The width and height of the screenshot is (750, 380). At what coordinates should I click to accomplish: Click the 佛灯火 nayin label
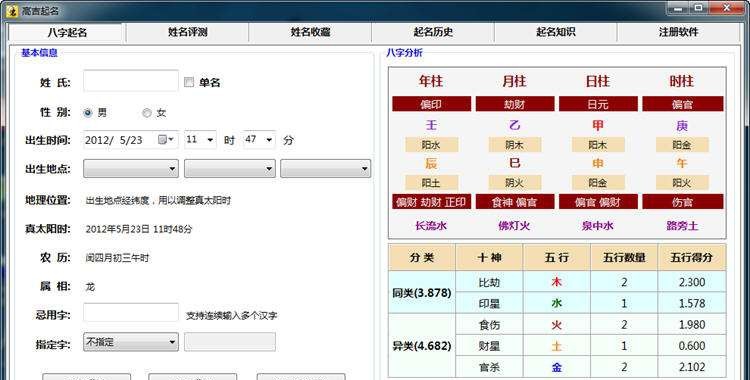(514, 225)
